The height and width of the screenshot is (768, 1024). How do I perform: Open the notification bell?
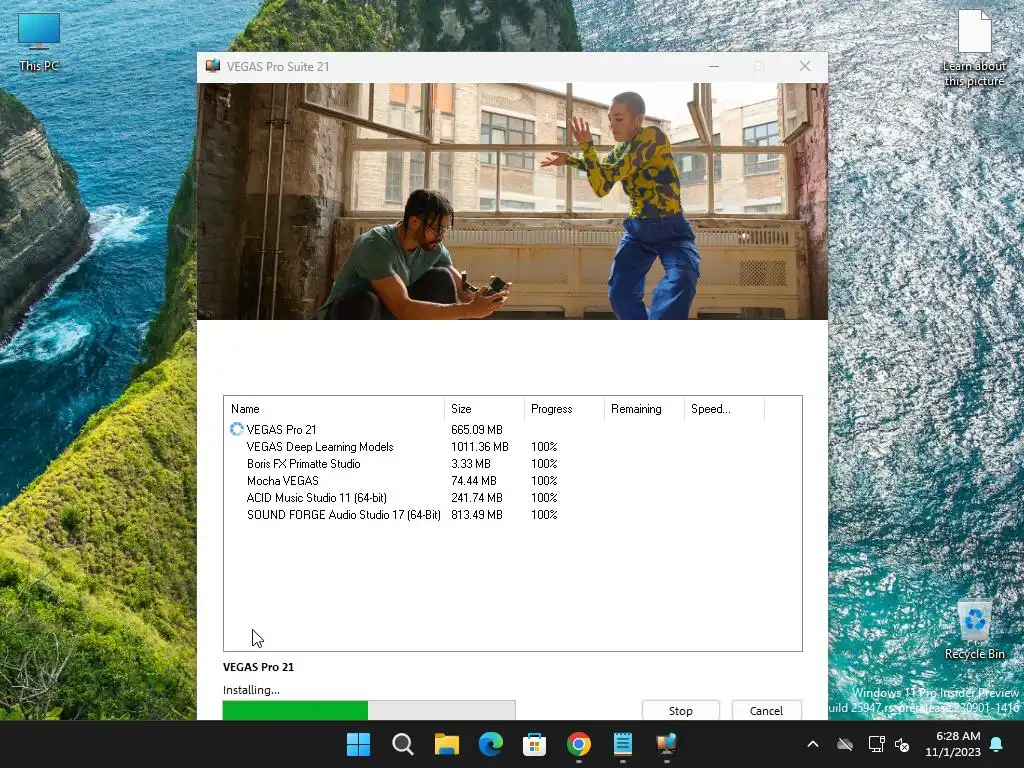(997, 744)
